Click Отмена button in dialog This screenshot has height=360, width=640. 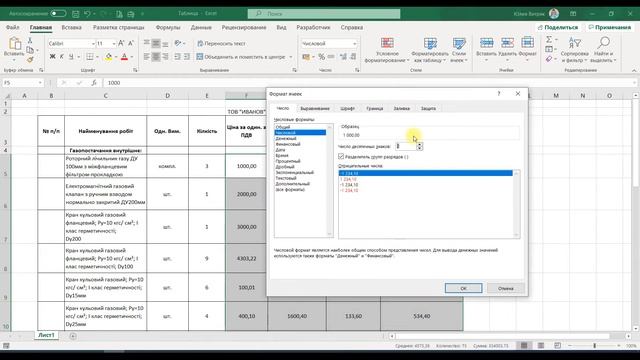pos(505,288)
